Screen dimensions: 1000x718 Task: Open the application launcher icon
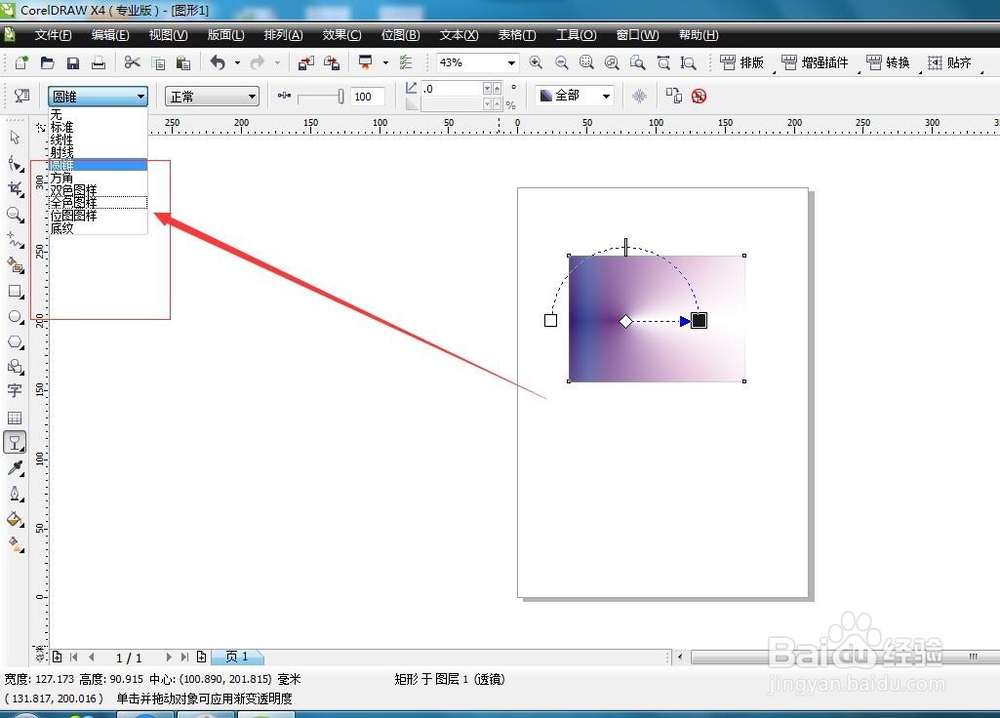tap(365, 62)
